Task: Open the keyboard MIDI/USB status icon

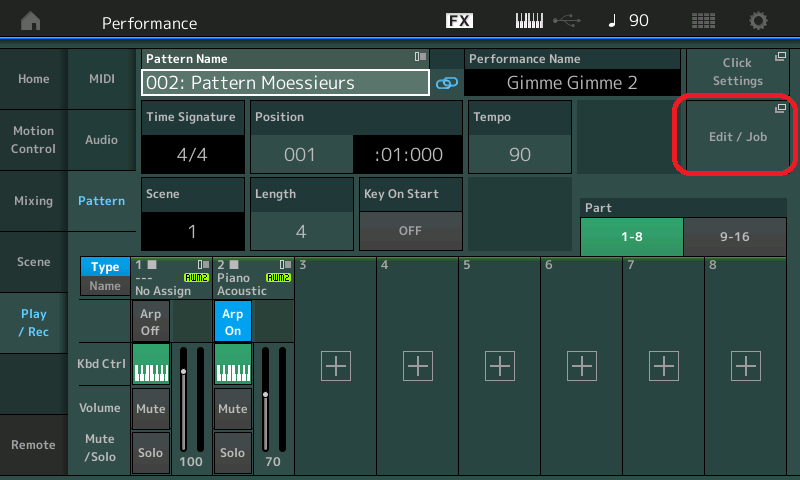Action: pos(546,21)
